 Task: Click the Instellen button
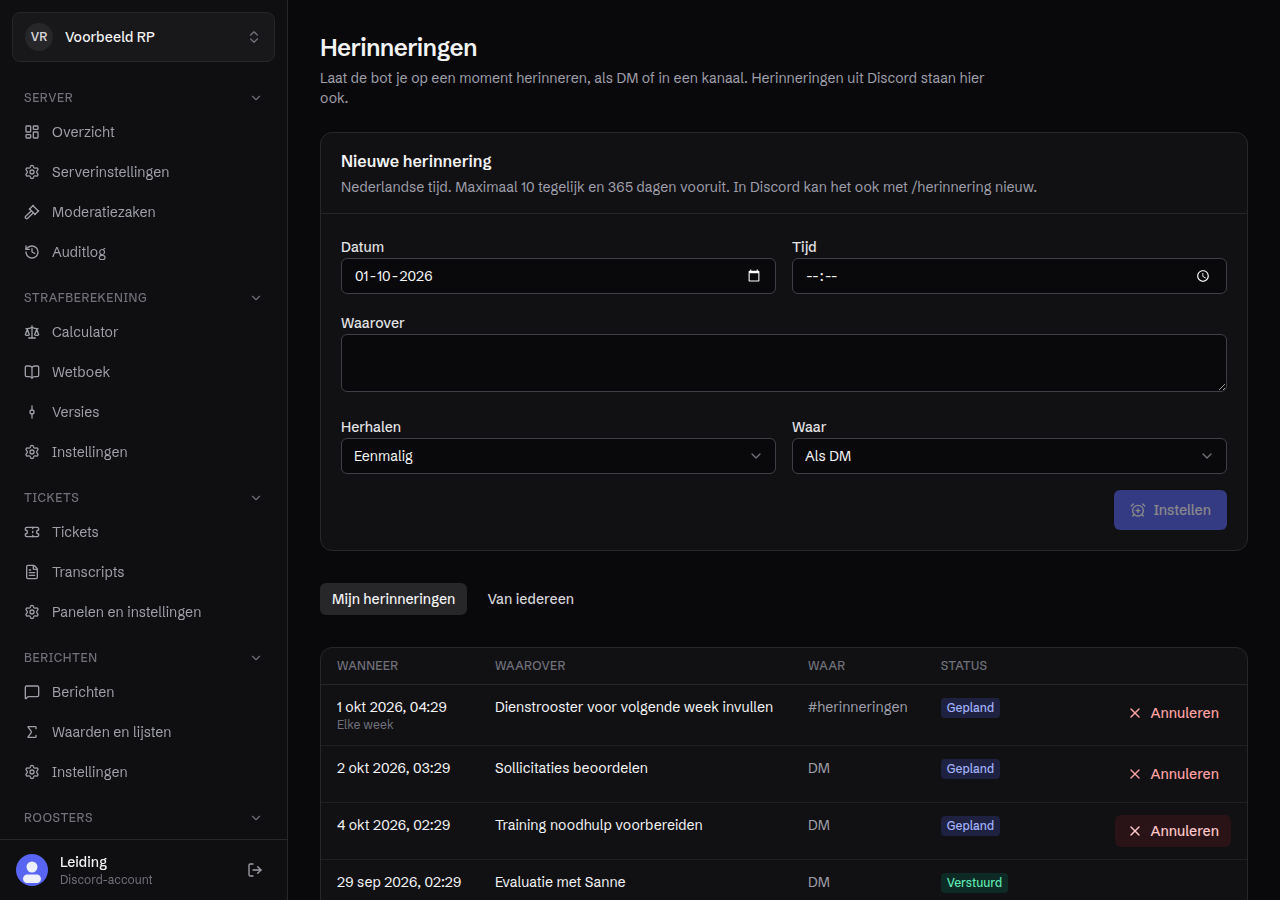tap(1170, 510)
